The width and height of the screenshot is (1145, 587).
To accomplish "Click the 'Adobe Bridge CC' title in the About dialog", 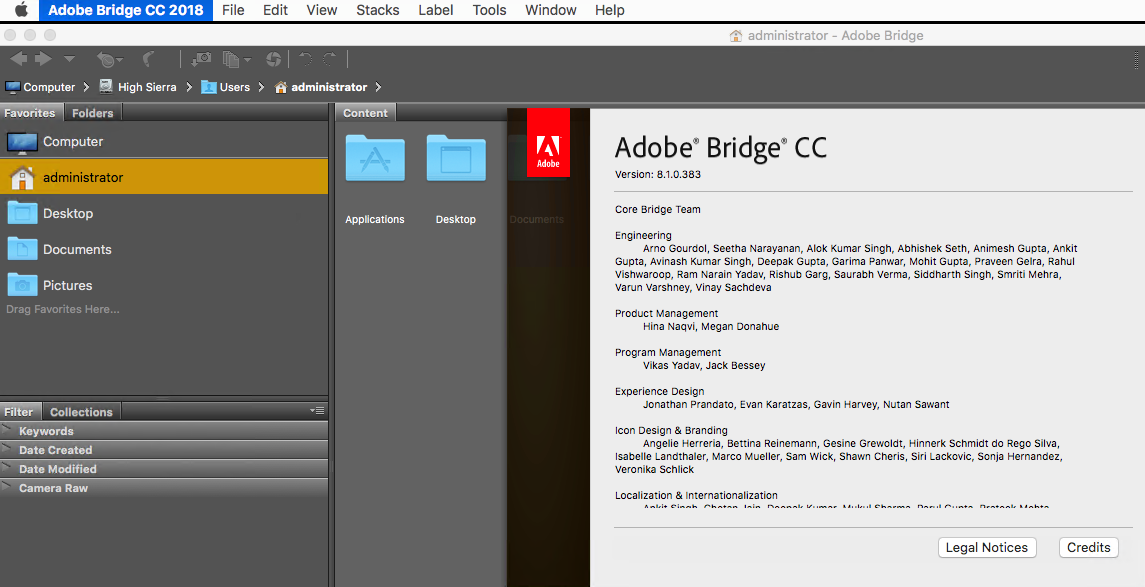I will click(x=721, y=148).
